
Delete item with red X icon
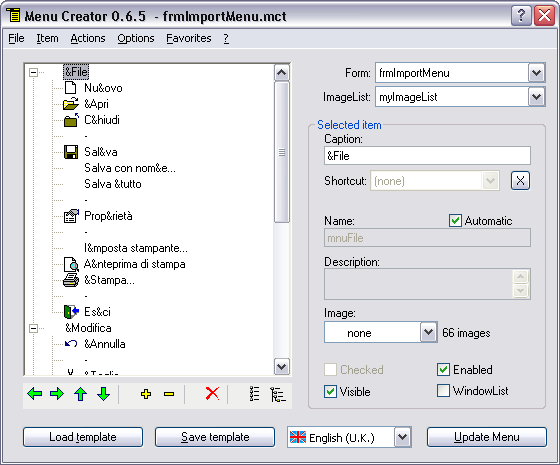point(212,394)
